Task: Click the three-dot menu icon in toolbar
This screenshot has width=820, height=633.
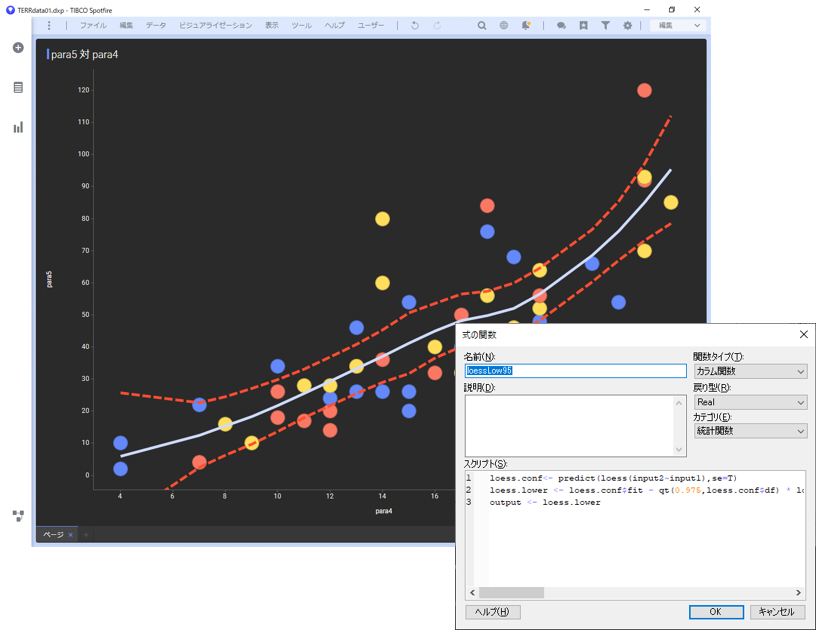Action: pos(49,25)
